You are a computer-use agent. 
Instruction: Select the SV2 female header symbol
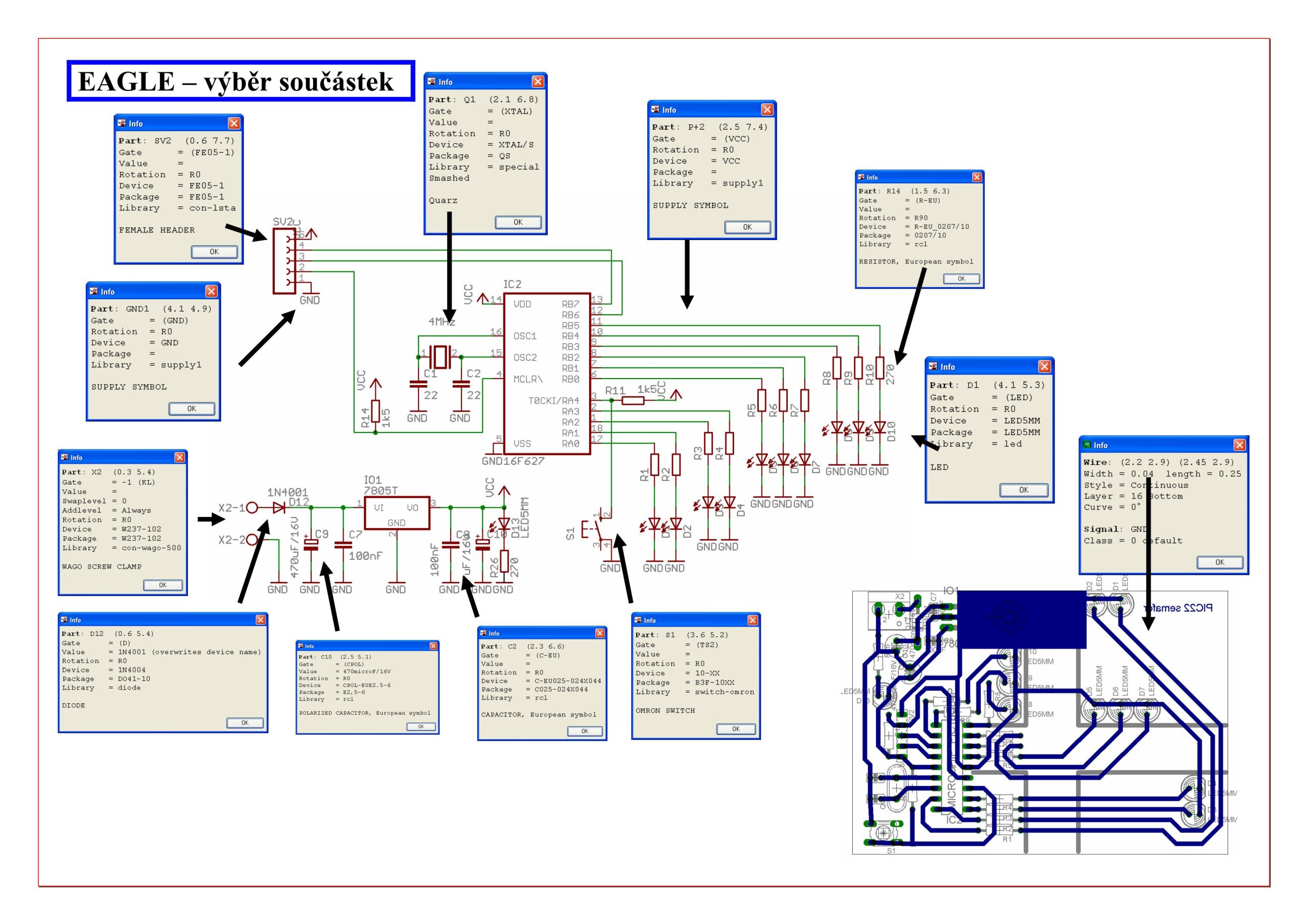click(284, 261)
